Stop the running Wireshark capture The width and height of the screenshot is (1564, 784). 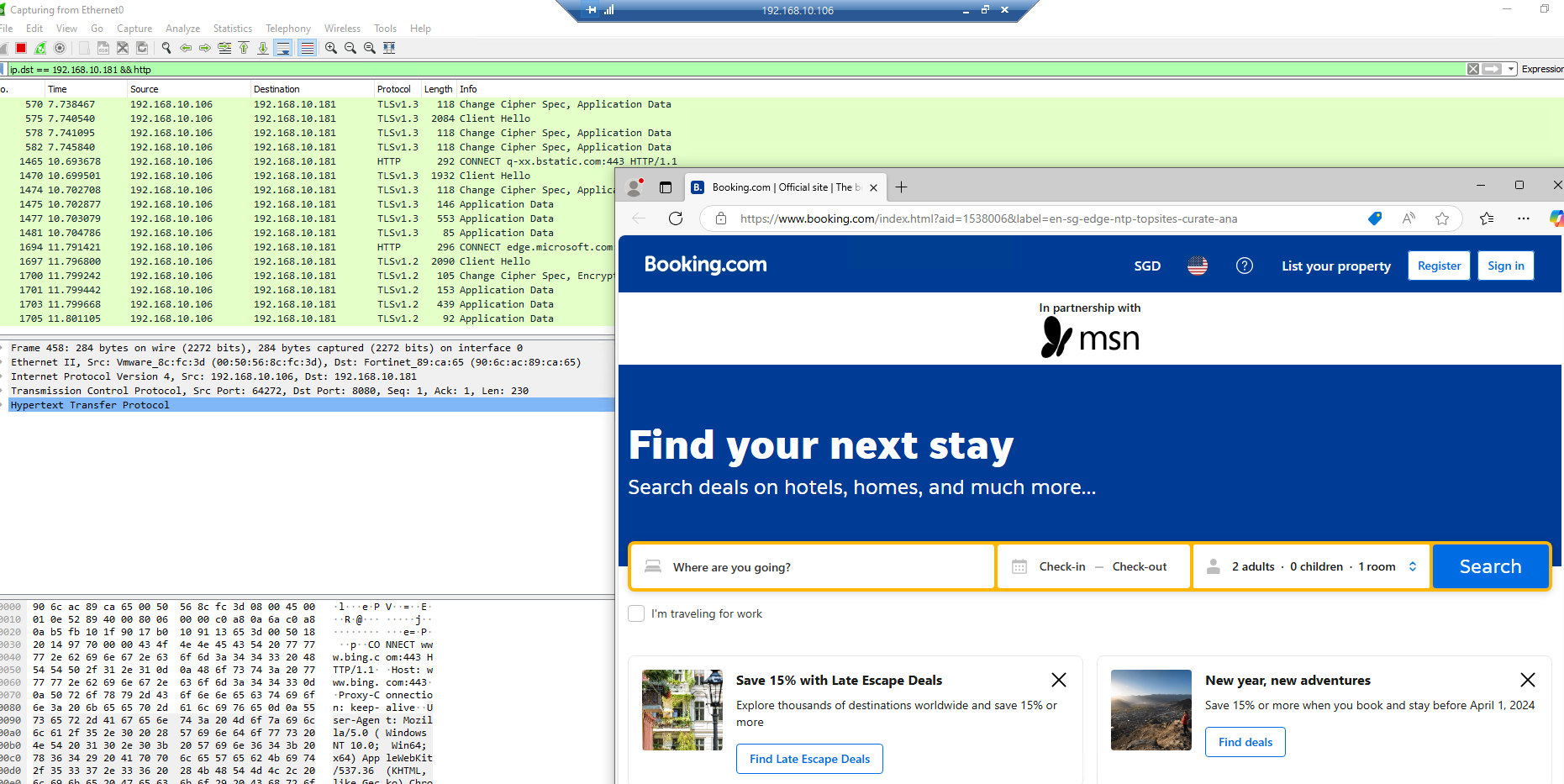click(x=21, y=48)
